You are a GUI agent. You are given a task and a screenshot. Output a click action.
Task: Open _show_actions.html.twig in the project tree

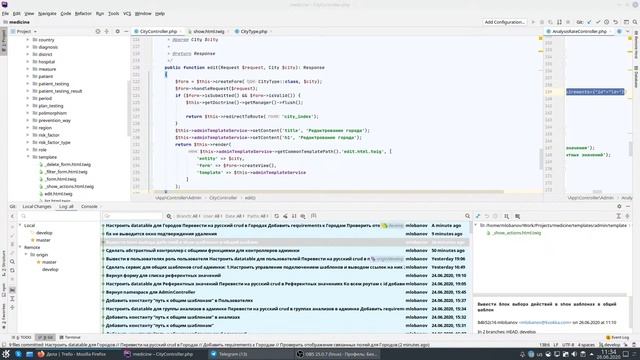click(x=69, y=187)
